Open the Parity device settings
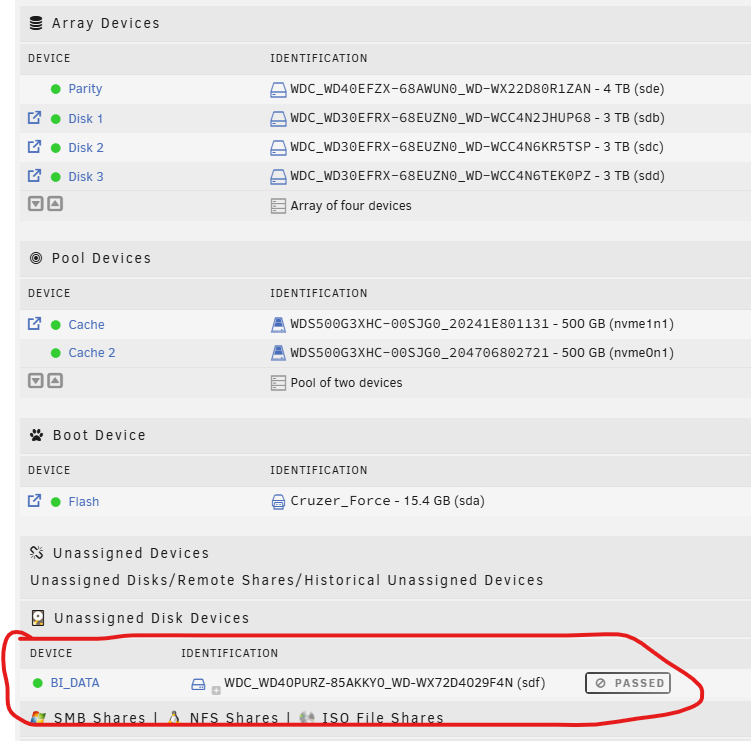This screenshot has height=741, width=751. pyautogui.click(x=85, y=89)
